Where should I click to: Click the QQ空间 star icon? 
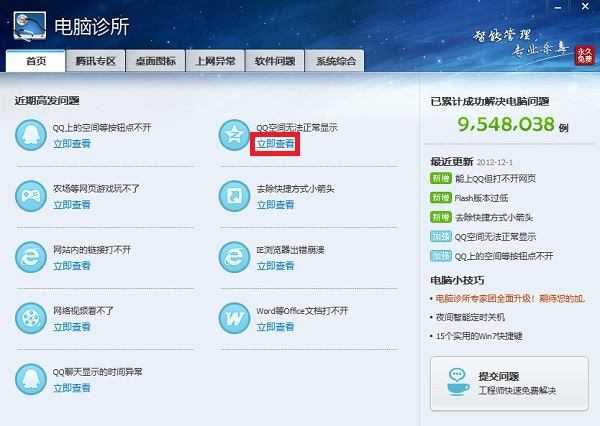[234, 135]
